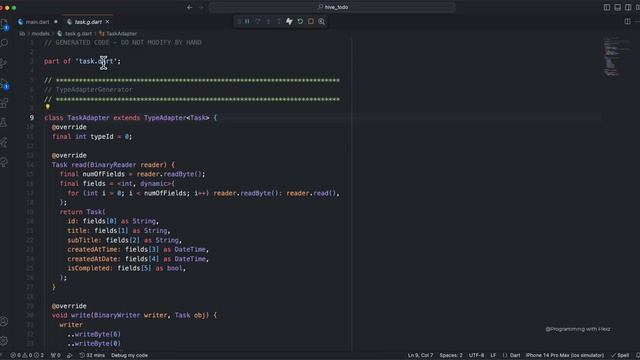640x360 pixels.
Task: Open the Run and Debug view
Action: coord(4,84)
